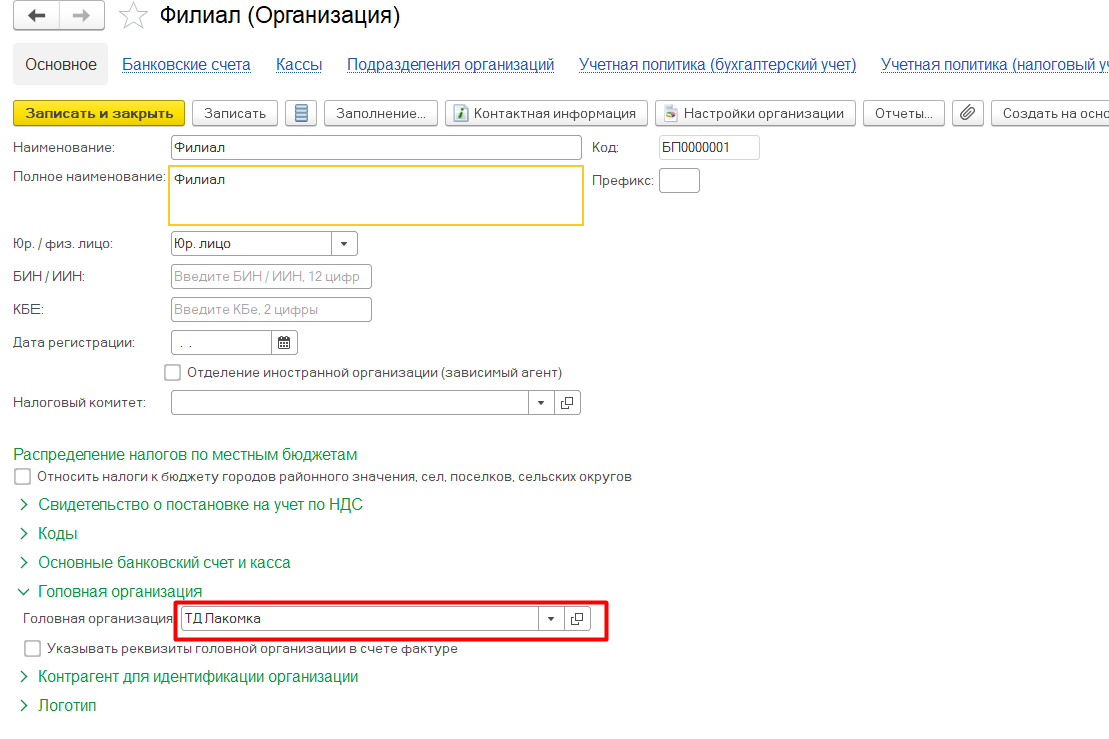
Task: Expand the Логотип section
Action: pyautogui.click(x=66, y=705)
